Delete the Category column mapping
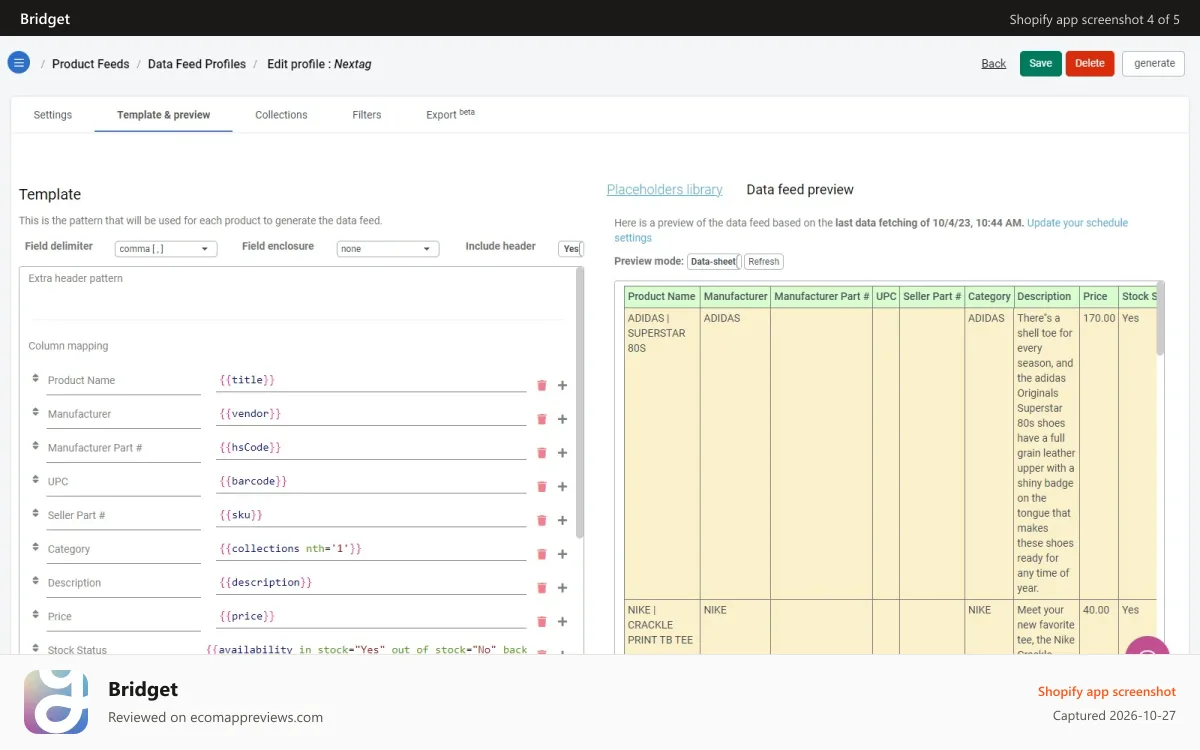Screen dimensions: 1200x750 [542, 554]
